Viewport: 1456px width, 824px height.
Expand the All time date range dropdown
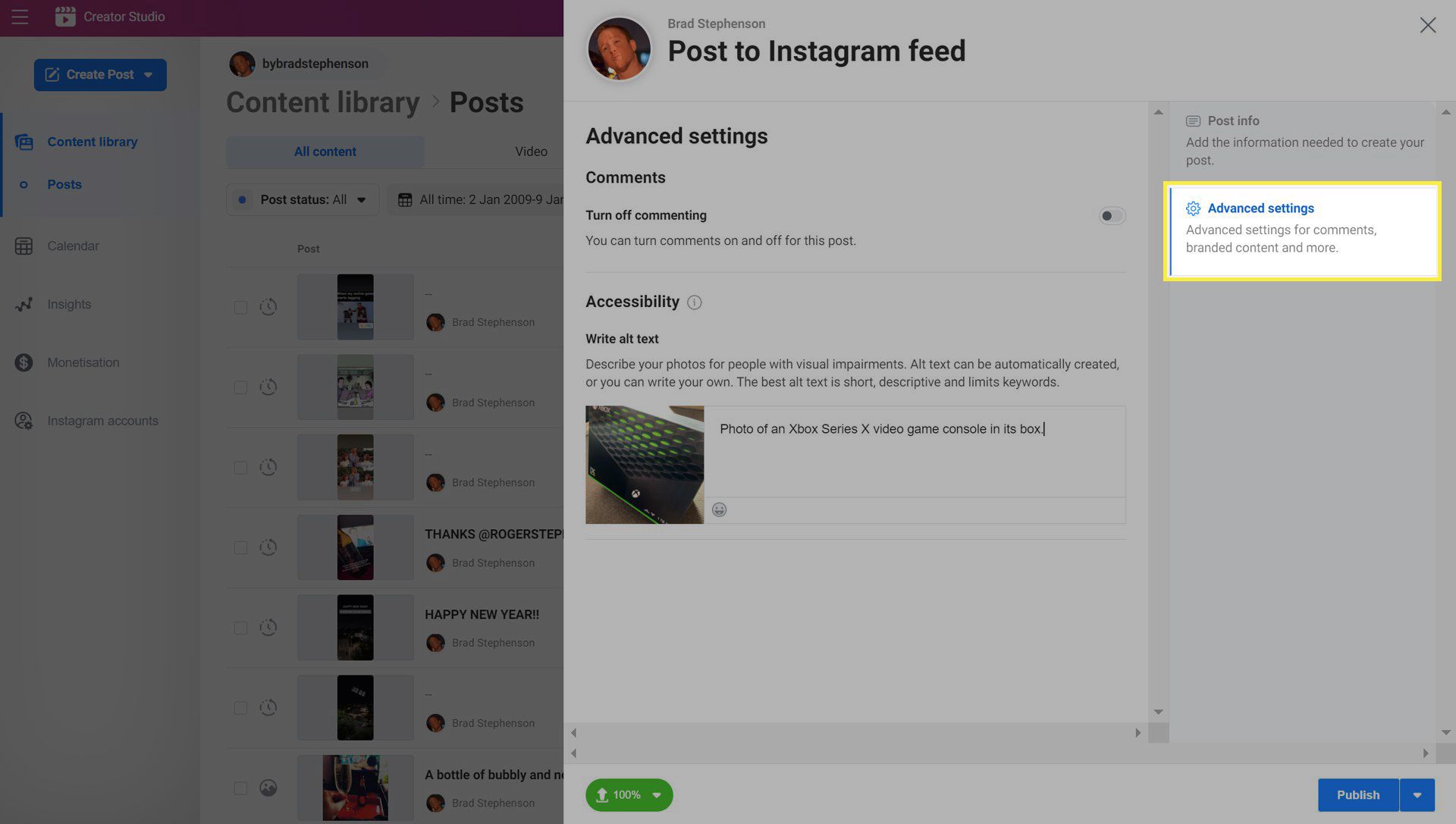(x=490, y=199)
